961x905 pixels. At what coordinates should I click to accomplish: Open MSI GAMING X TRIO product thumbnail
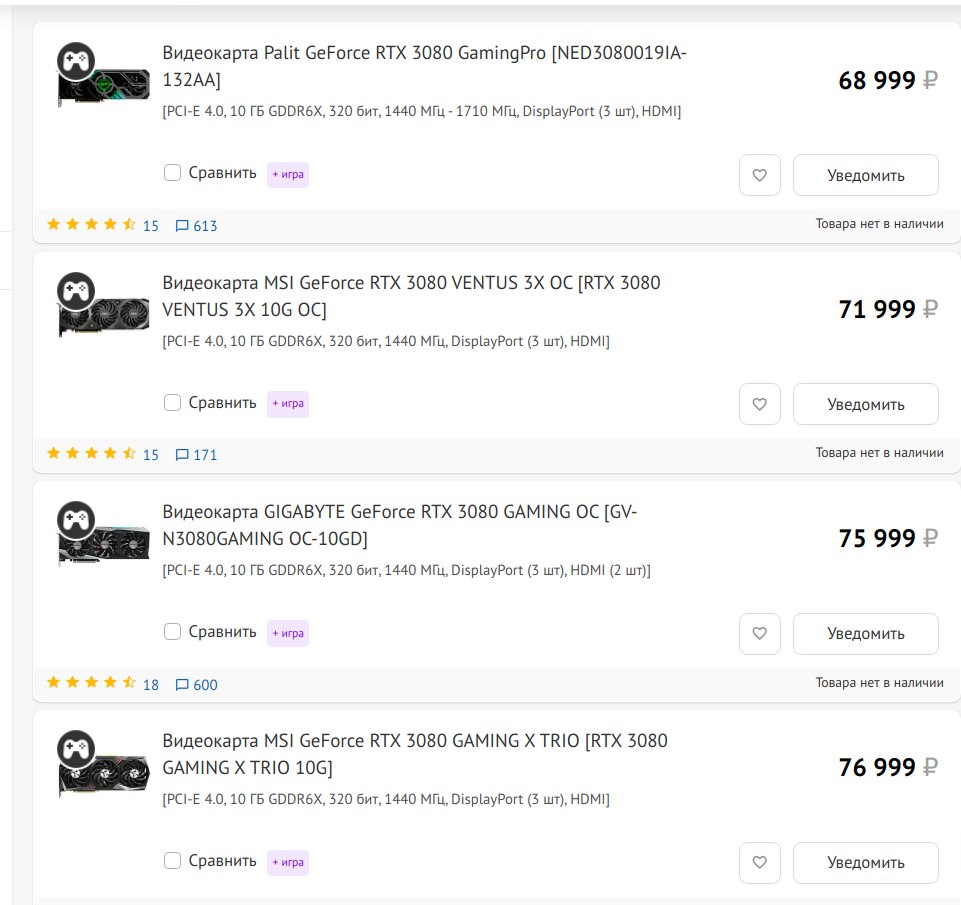pos(103,763)
